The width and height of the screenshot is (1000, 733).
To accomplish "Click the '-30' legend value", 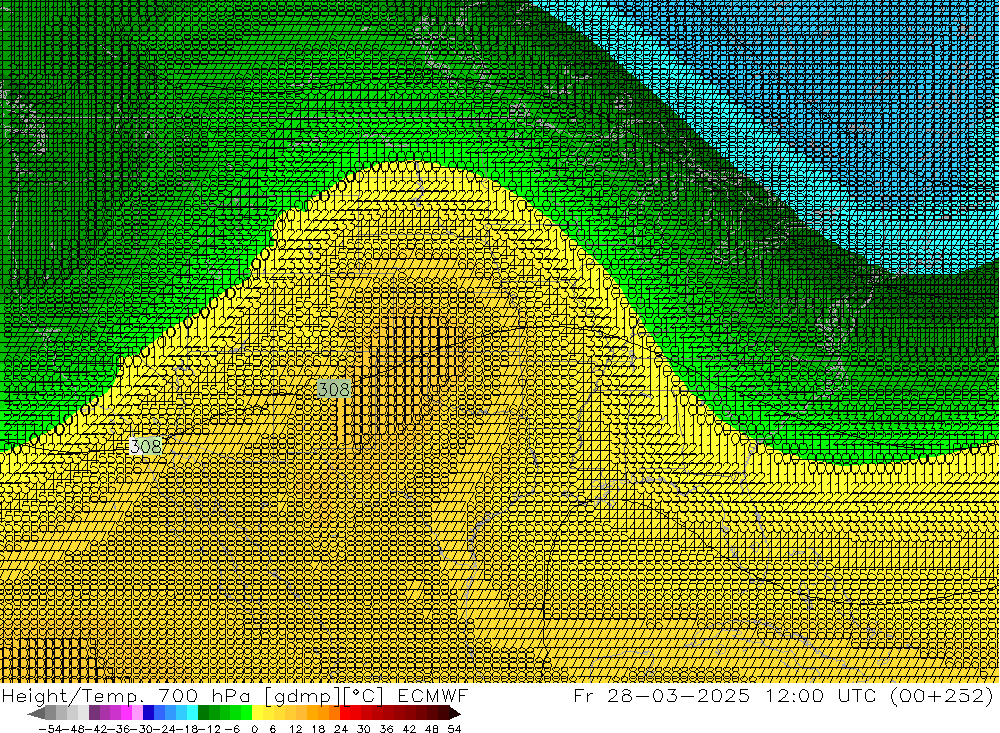I will coord(142,729).
